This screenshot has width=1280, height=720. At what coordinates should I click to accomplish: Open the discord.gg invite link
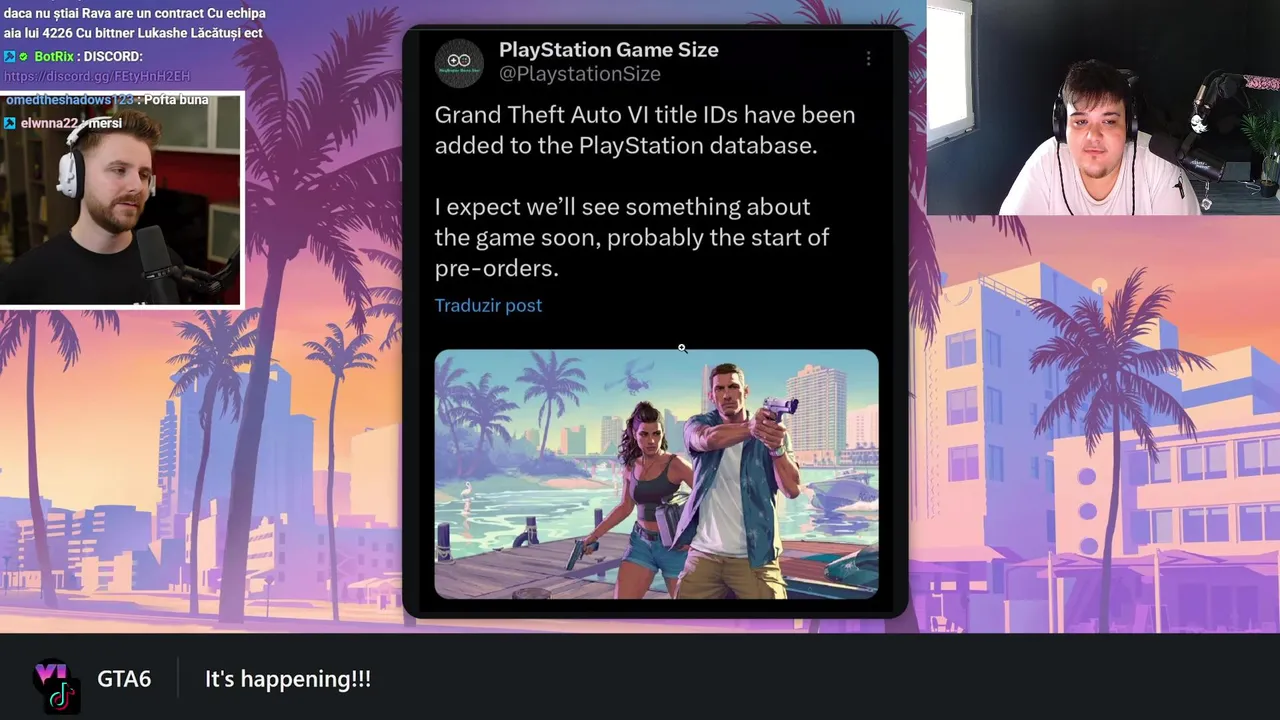click(97, 76)
